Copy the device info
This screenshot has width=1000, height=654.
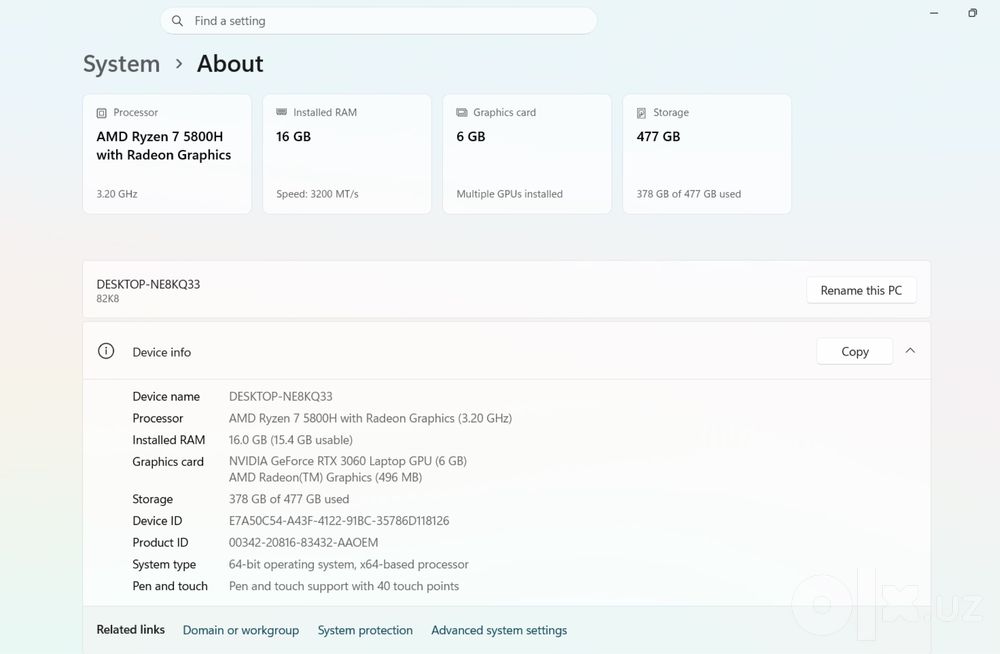tap(855, 352)
